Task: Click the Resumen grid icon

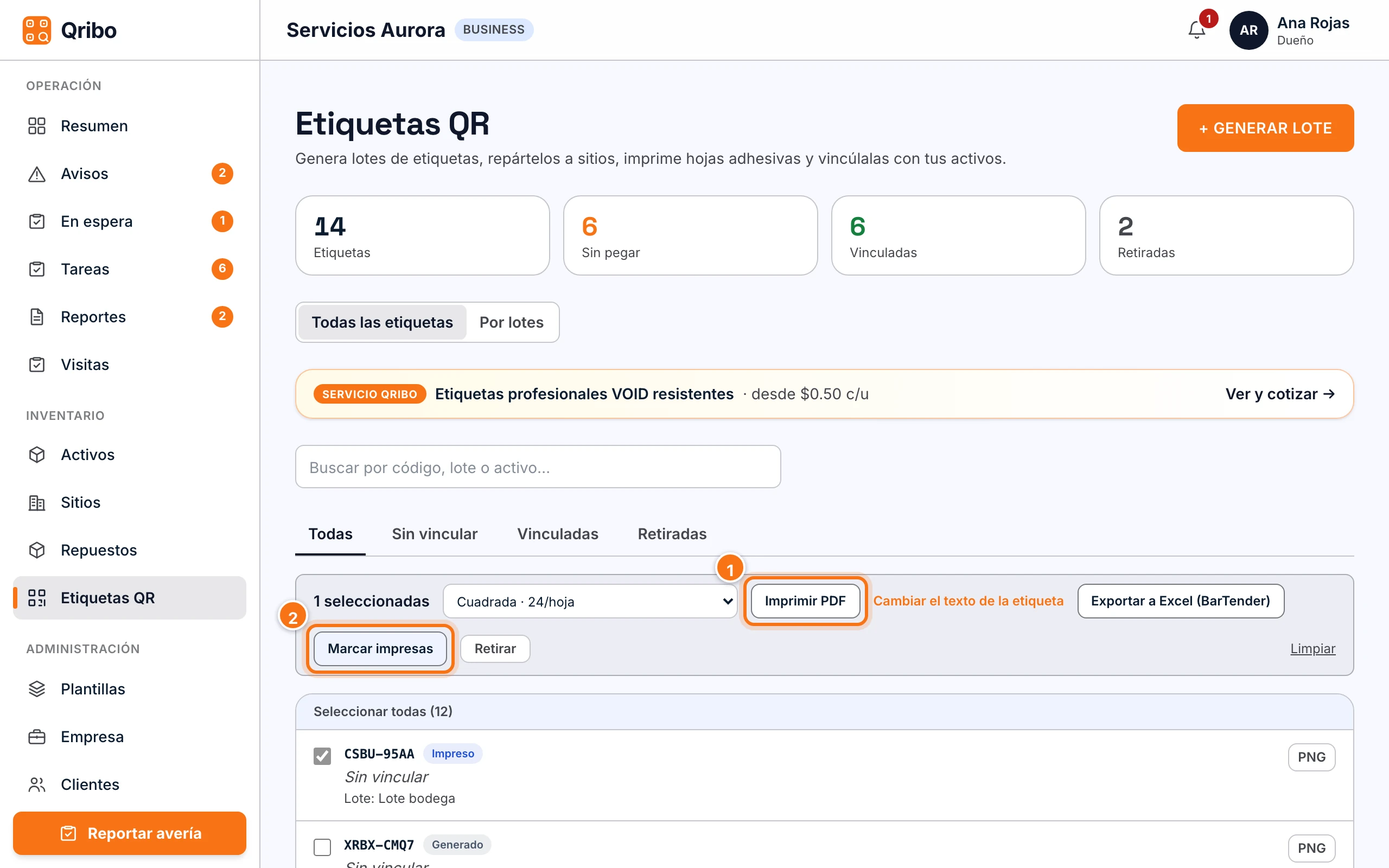Action: (x=37, y=126)
